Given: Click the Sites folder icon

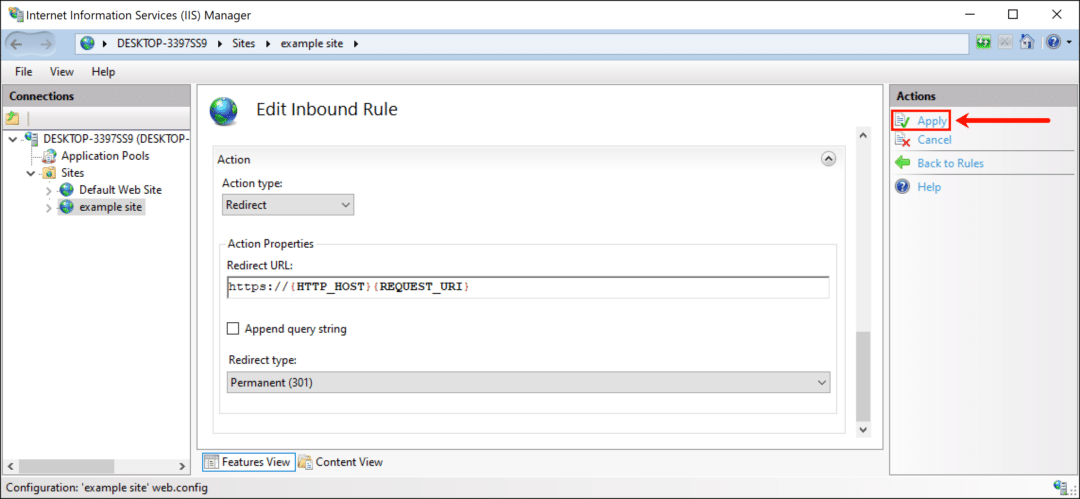Looking at the screenshot, I should (50, 173).
